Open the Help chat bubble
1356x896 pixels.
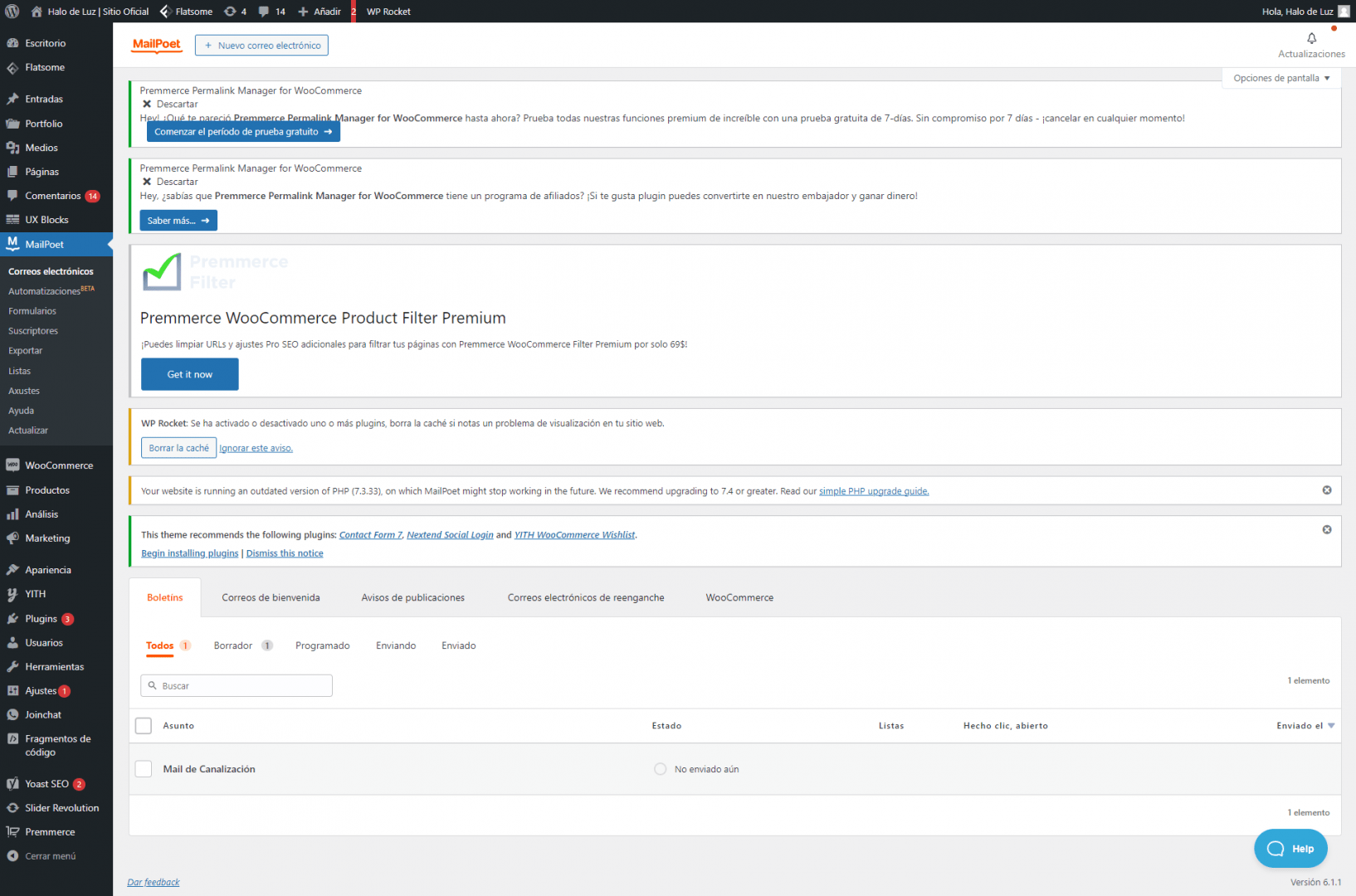1290,849
